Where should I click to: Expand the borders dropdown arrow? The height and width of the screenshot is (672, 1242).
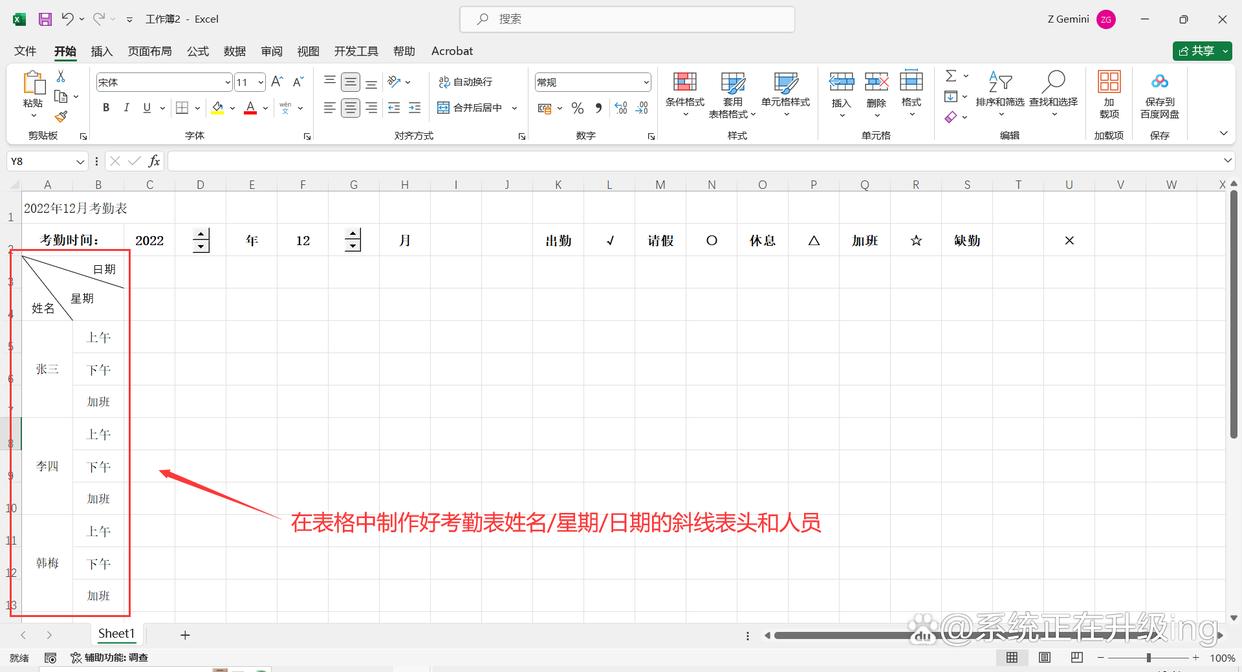point(197,108)
